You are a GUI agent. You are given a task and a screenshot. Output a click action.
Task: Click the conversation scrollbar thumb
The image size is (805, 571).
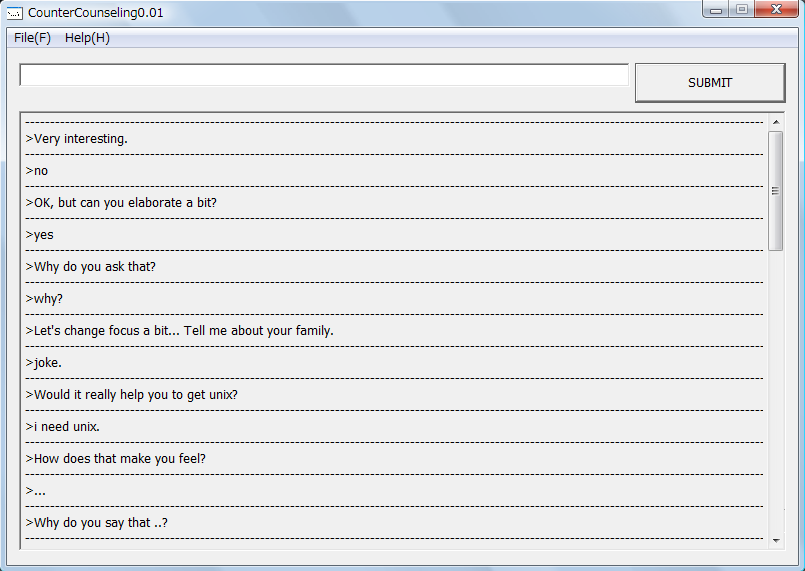(x=776, y=190)
